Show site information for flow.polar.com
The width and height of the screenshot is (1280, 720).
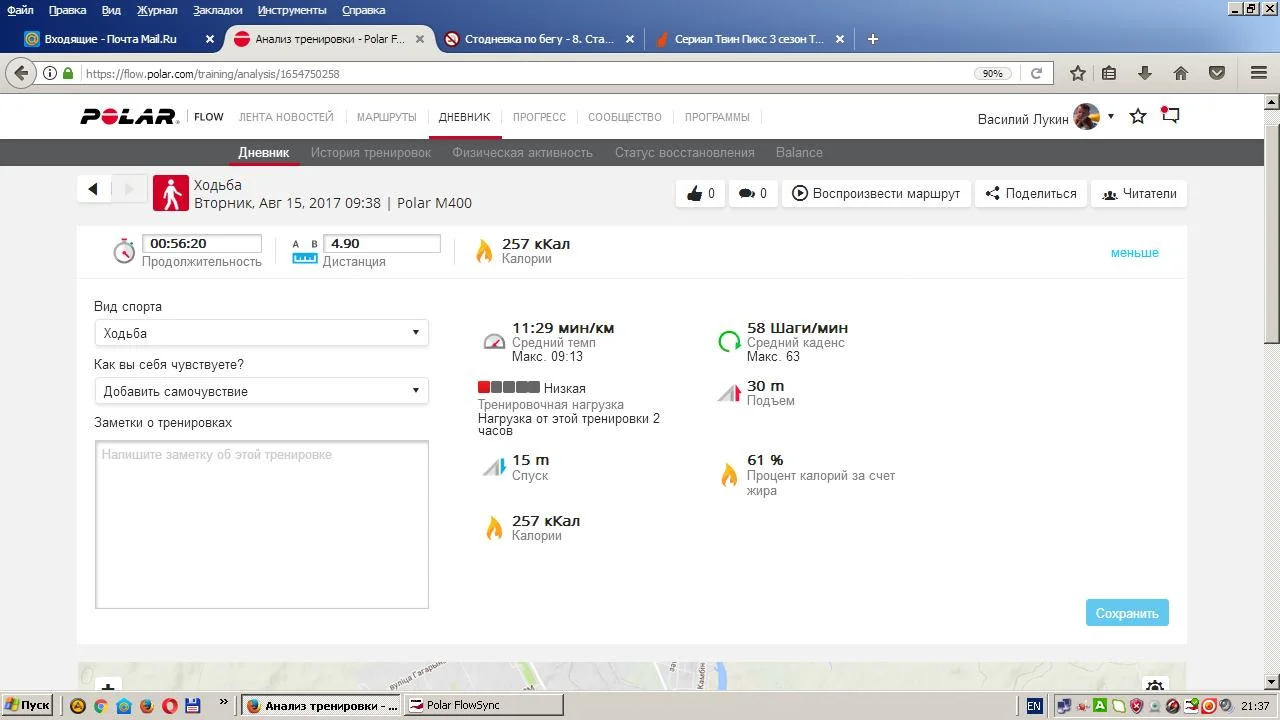click(x=49, y=73)
